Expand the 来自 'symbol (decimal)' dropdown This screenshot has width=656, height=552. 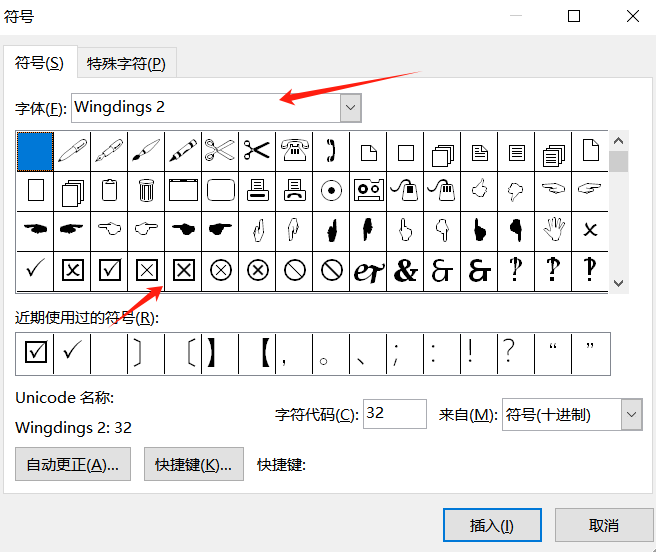(631, 414)
